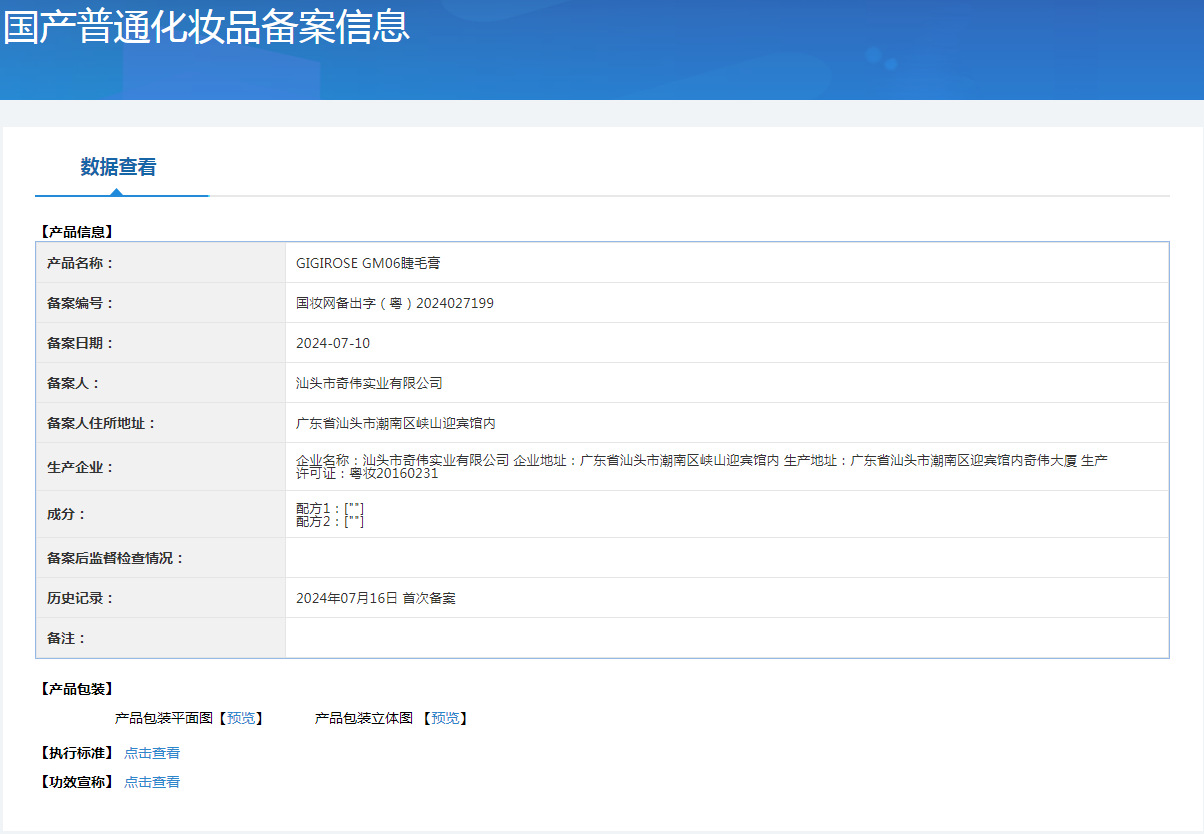This screenshot has width=1204, height=834.
Task: Click the 历史记录 row label
Action: pyautogui.click(x=81, y=598)
